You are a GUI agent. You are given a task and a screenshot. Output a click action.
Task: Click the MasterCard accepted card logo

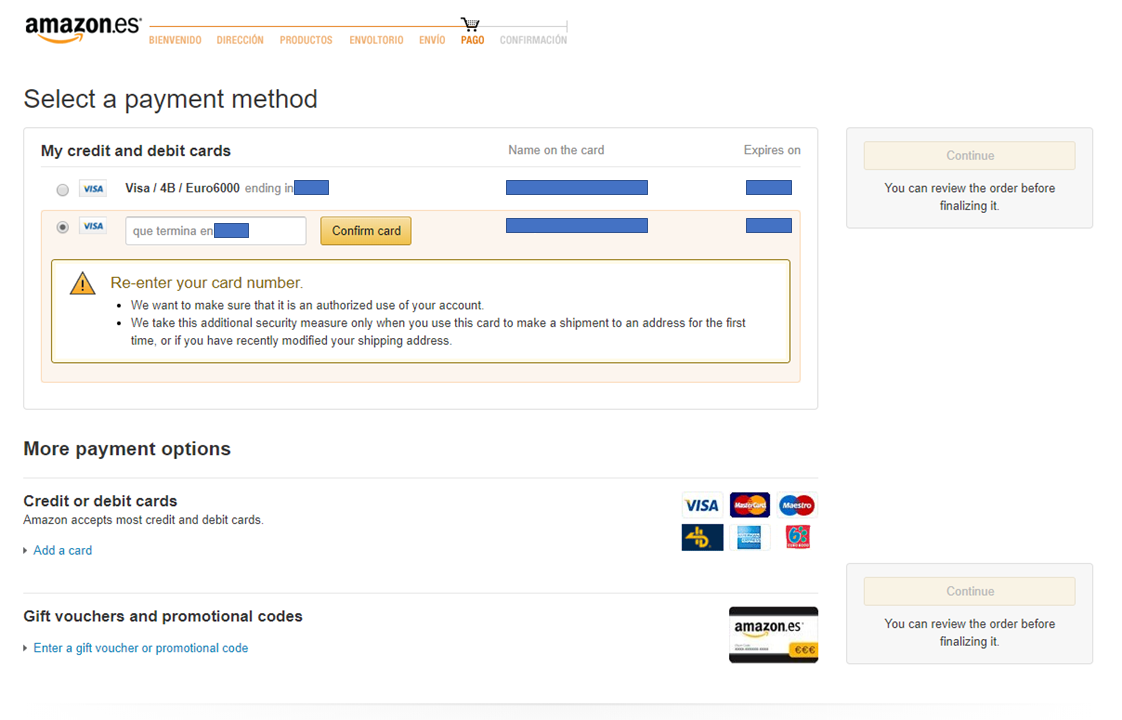(x=749, y=505)
